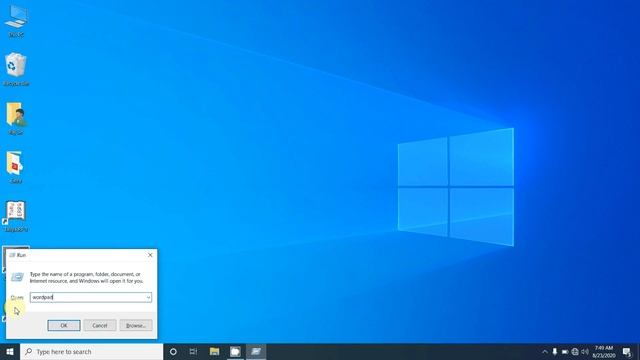Open Task View from the taskbar
Viewport: 640px width, 360px height.
[193, 351]
